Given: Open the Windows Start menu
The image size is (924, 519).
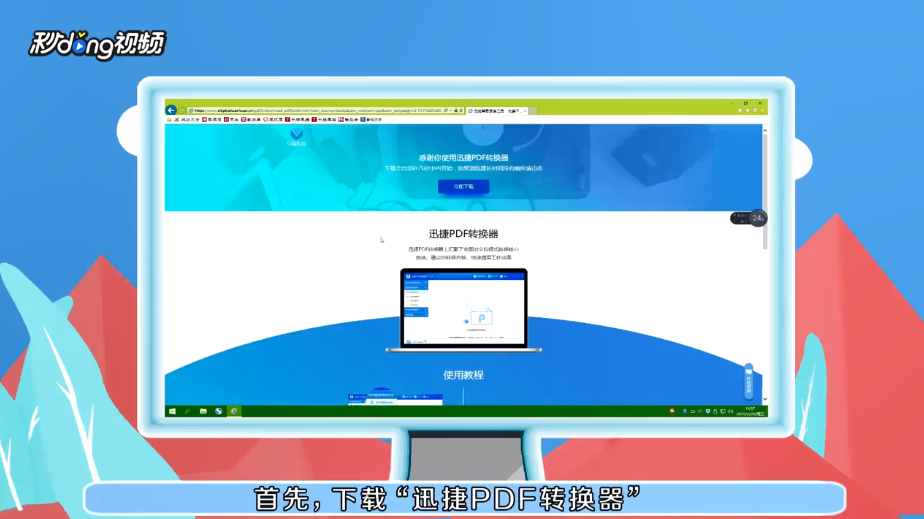Looking at the screenshot, I should point(172,411).
